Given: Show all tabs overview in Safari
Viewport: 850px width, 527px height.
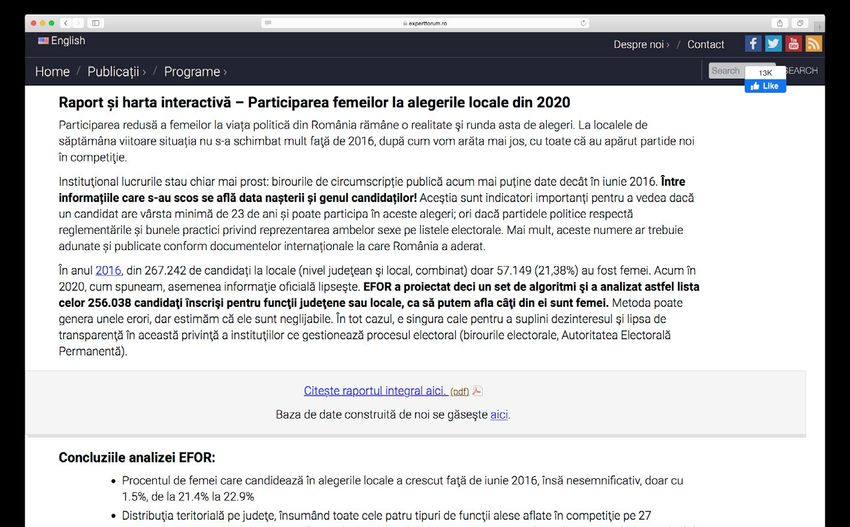Looking at the screenshot, I should click(x=800, y=23).
